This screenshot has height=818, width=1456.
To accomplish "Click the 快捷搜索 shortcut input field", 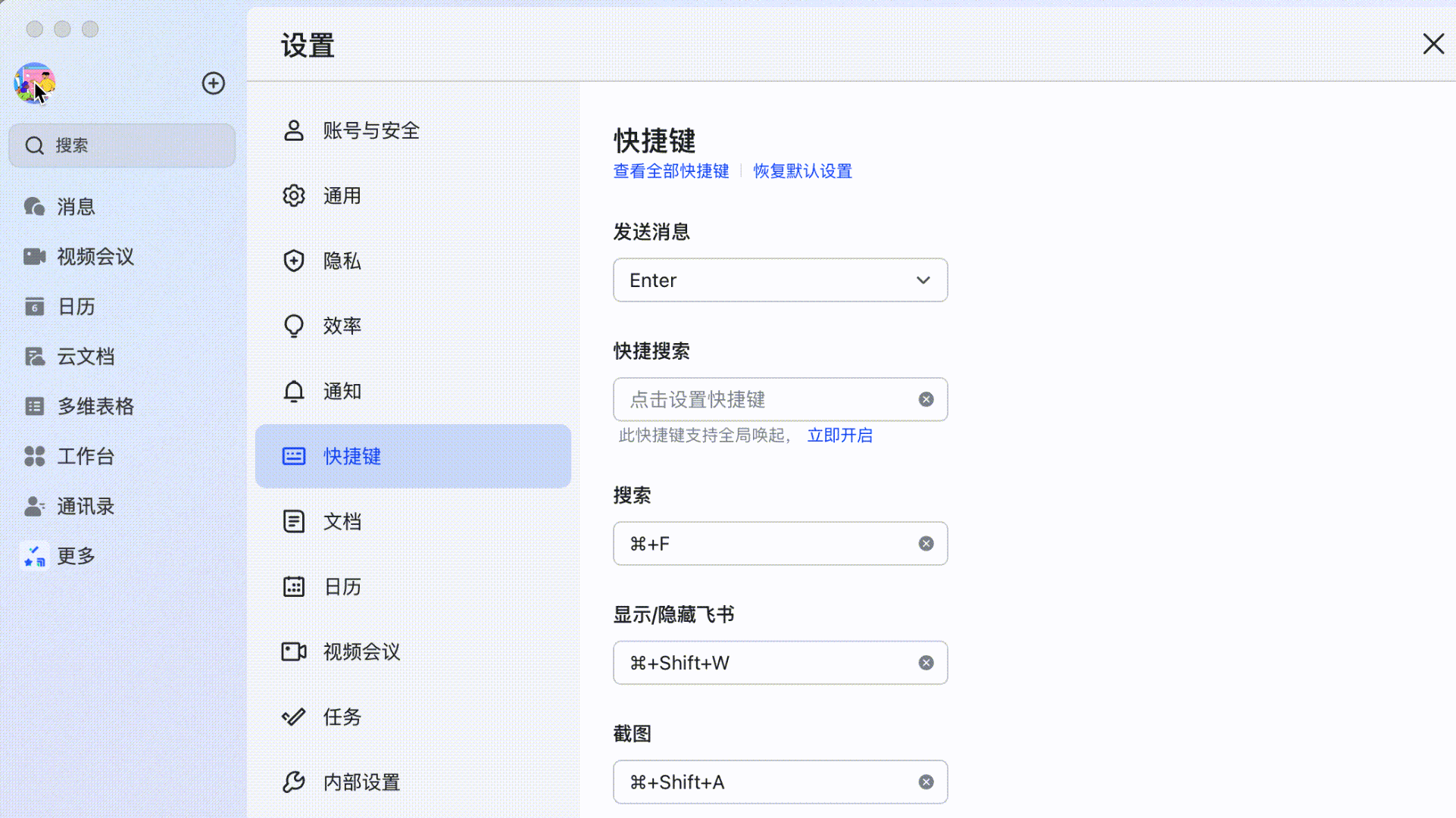I will [780, 399].
